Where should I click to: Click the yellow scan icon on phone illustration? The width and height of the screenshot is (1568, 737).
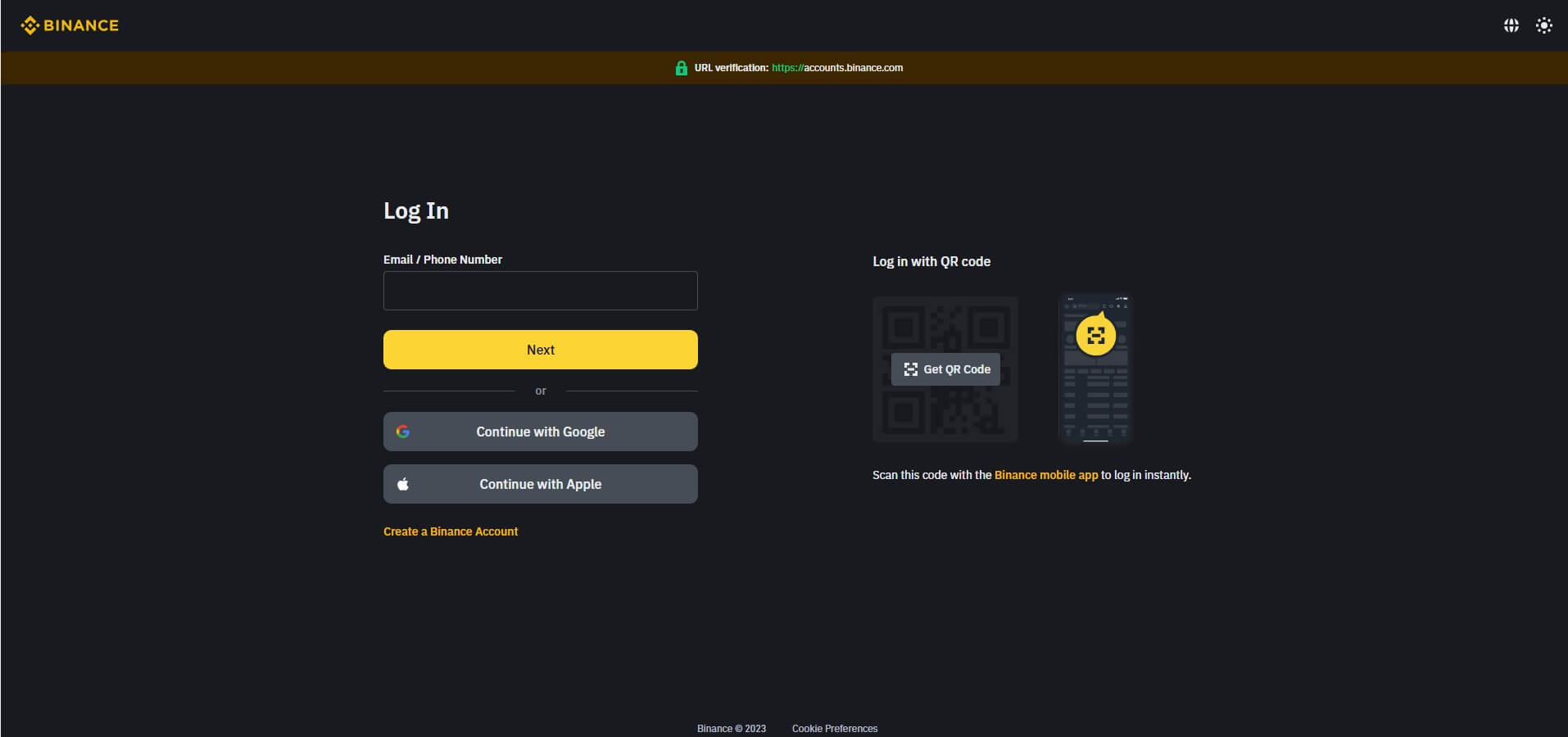1096,335
